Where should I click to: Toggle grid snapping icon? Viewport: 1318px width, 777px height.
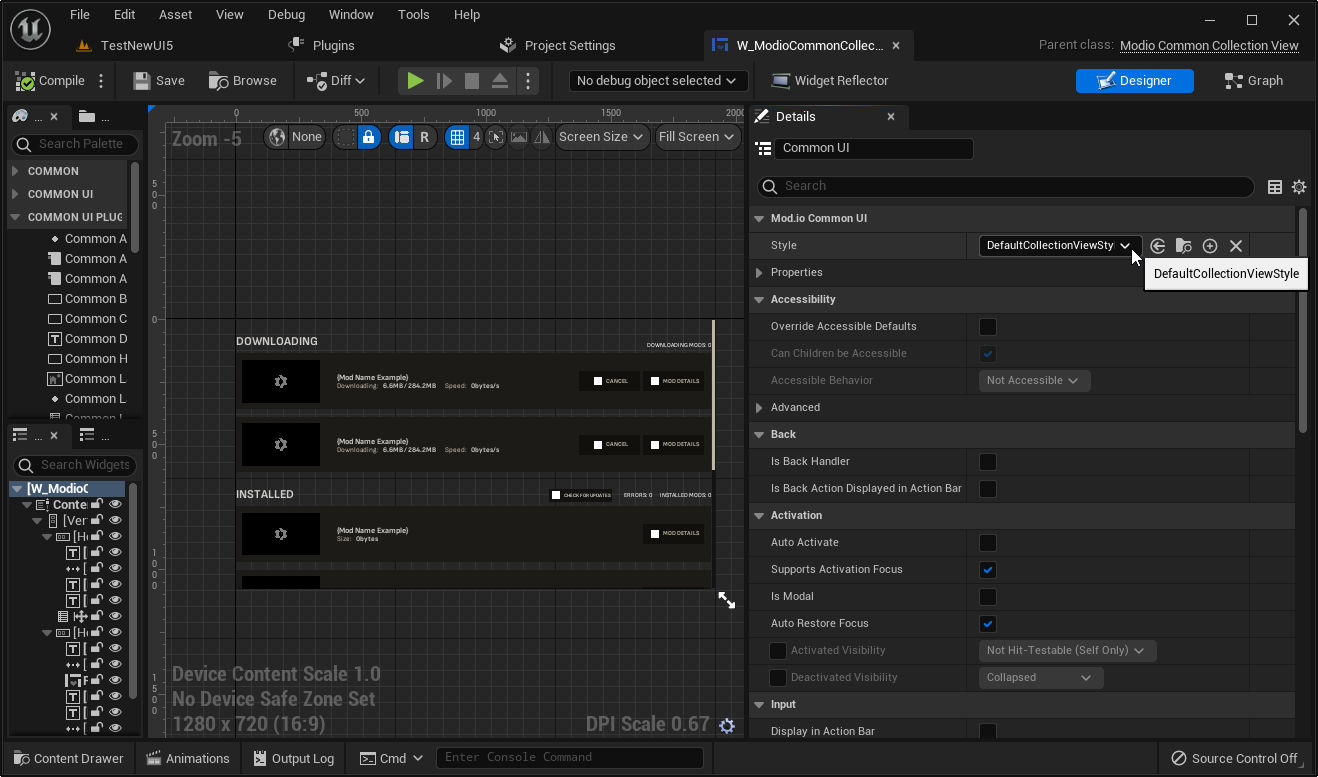point(457,137)
